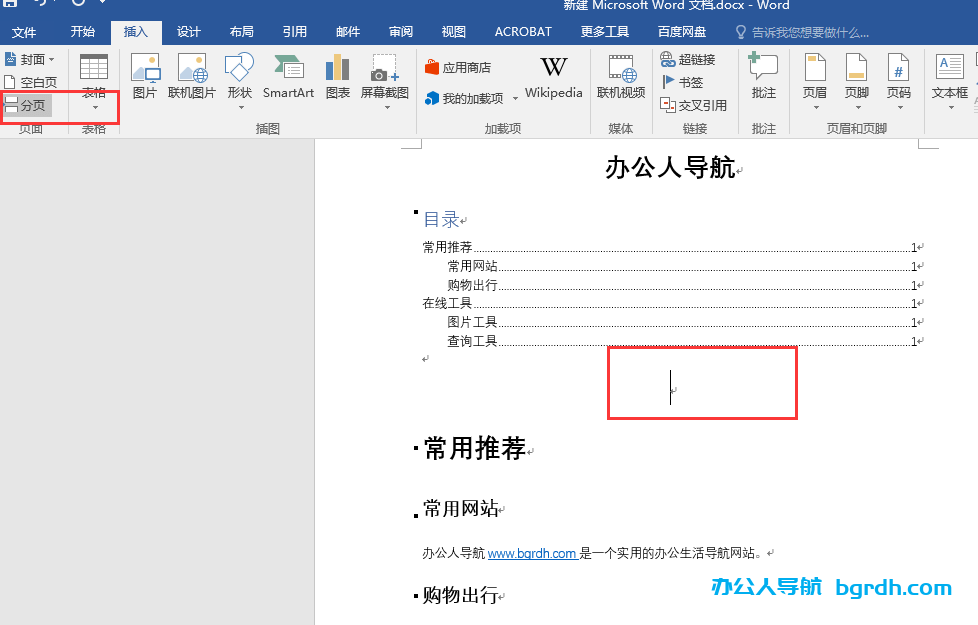Insert a picture using 图片 icon
The width and height of the screenshot is (978, 625).
[x=145, y=80]
